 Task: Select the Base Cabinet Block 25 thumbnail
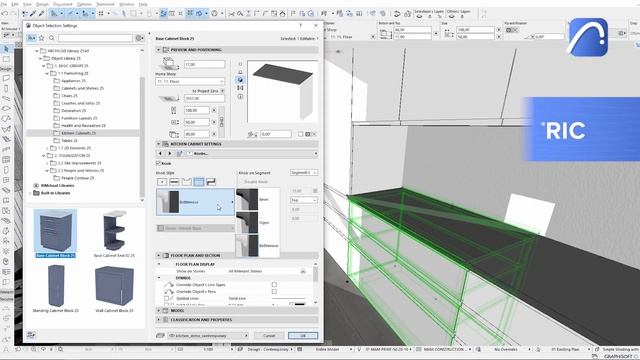coord(56,233)
